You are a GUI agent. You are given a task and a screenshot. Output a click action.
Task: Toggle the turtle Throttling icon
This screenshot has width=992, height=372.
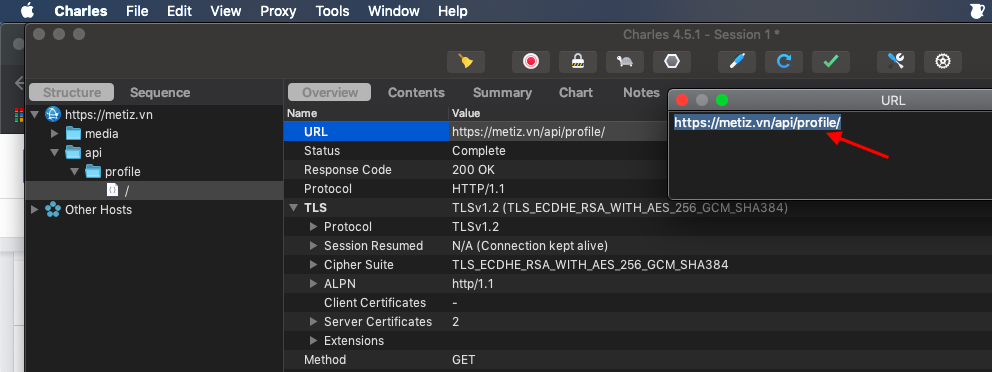[x=625, y=61]
